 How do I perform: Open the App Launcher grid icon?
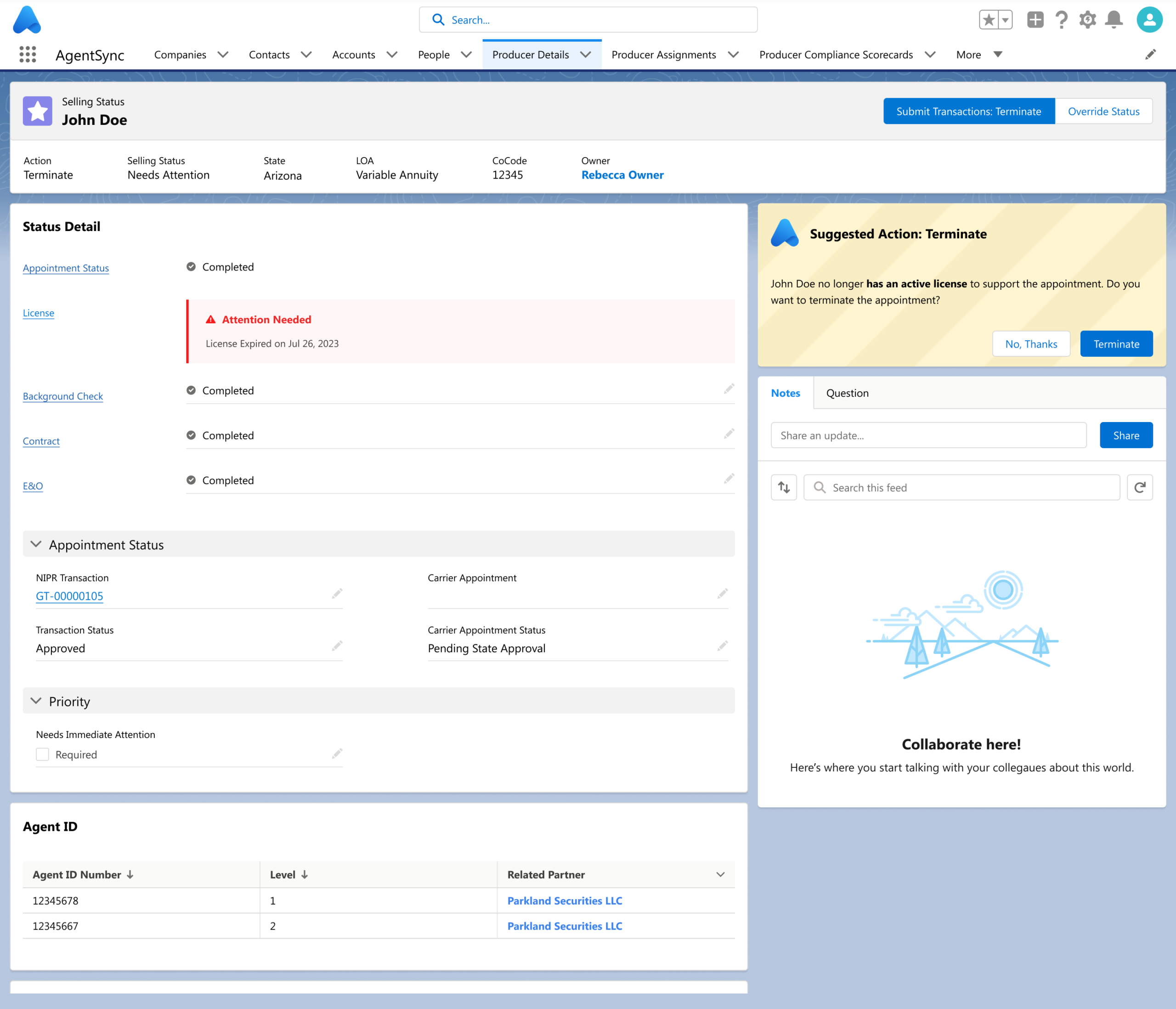[x=27, y=55]
